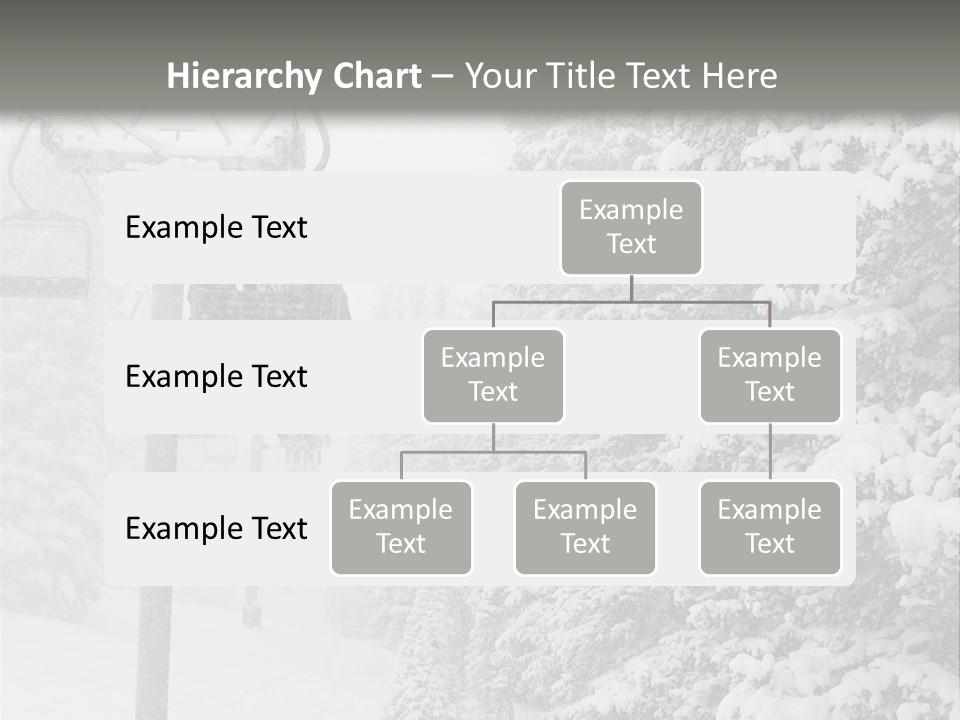Click the middle row's "Example Text" label
Viewport: 960px width, 720px height.
click(x=216, y=377)
